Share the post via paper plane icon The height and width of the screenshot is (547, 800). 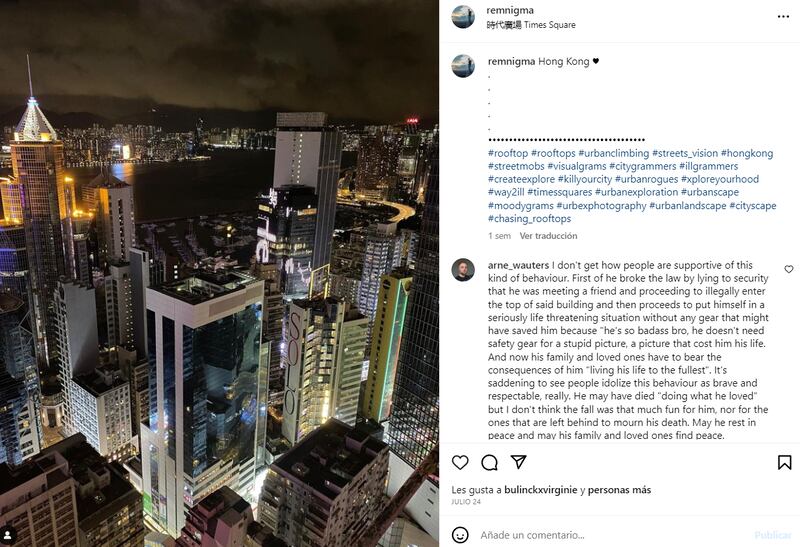coord(518,462)
